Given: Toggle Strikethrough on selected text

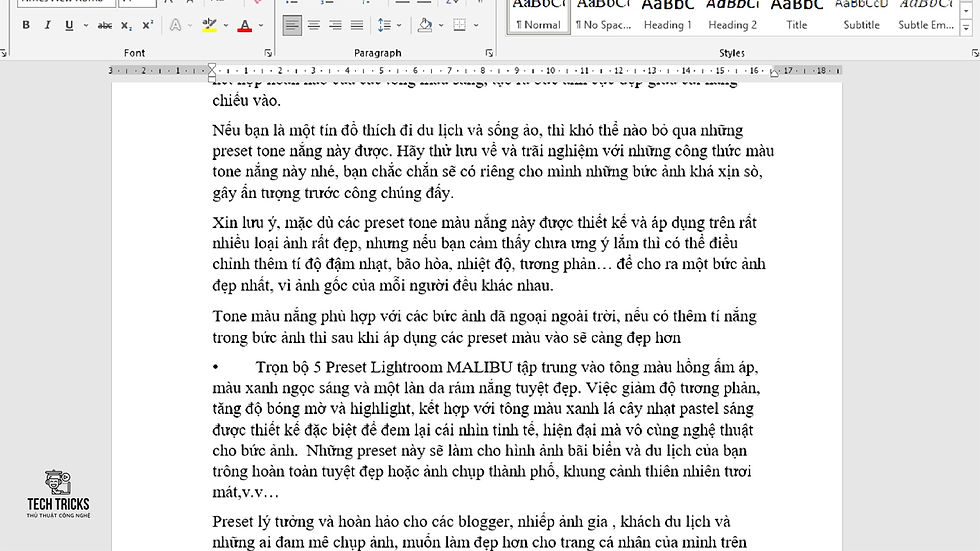Looking at the screenshot, I should tap(105, 25).
